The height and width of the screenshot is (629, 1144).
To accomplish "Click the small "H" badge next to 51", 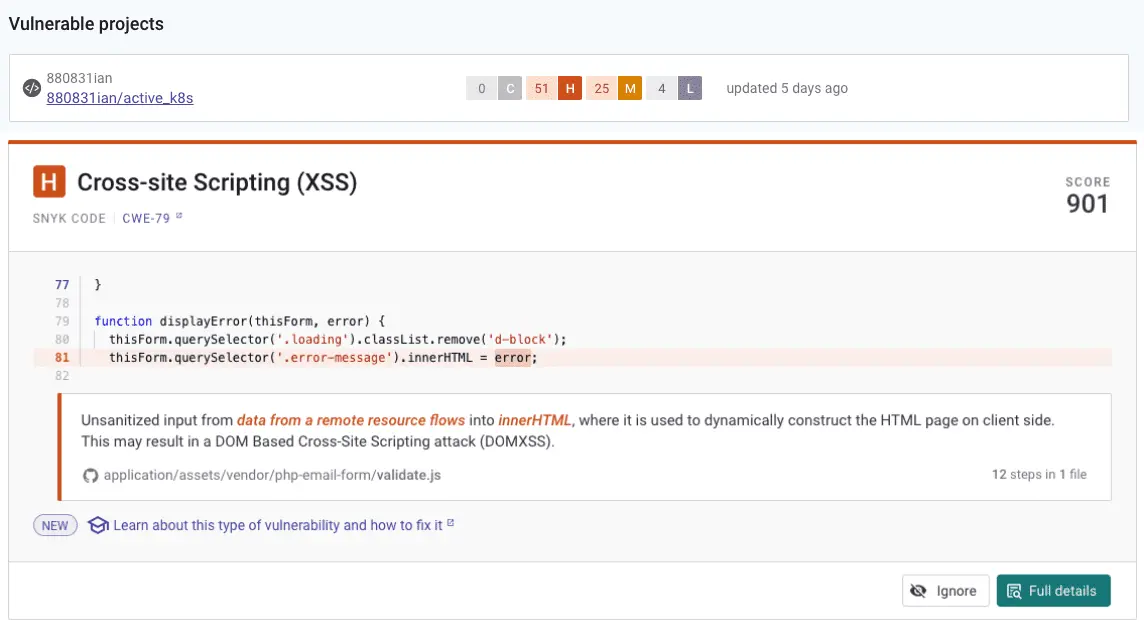I will [570, 89].
